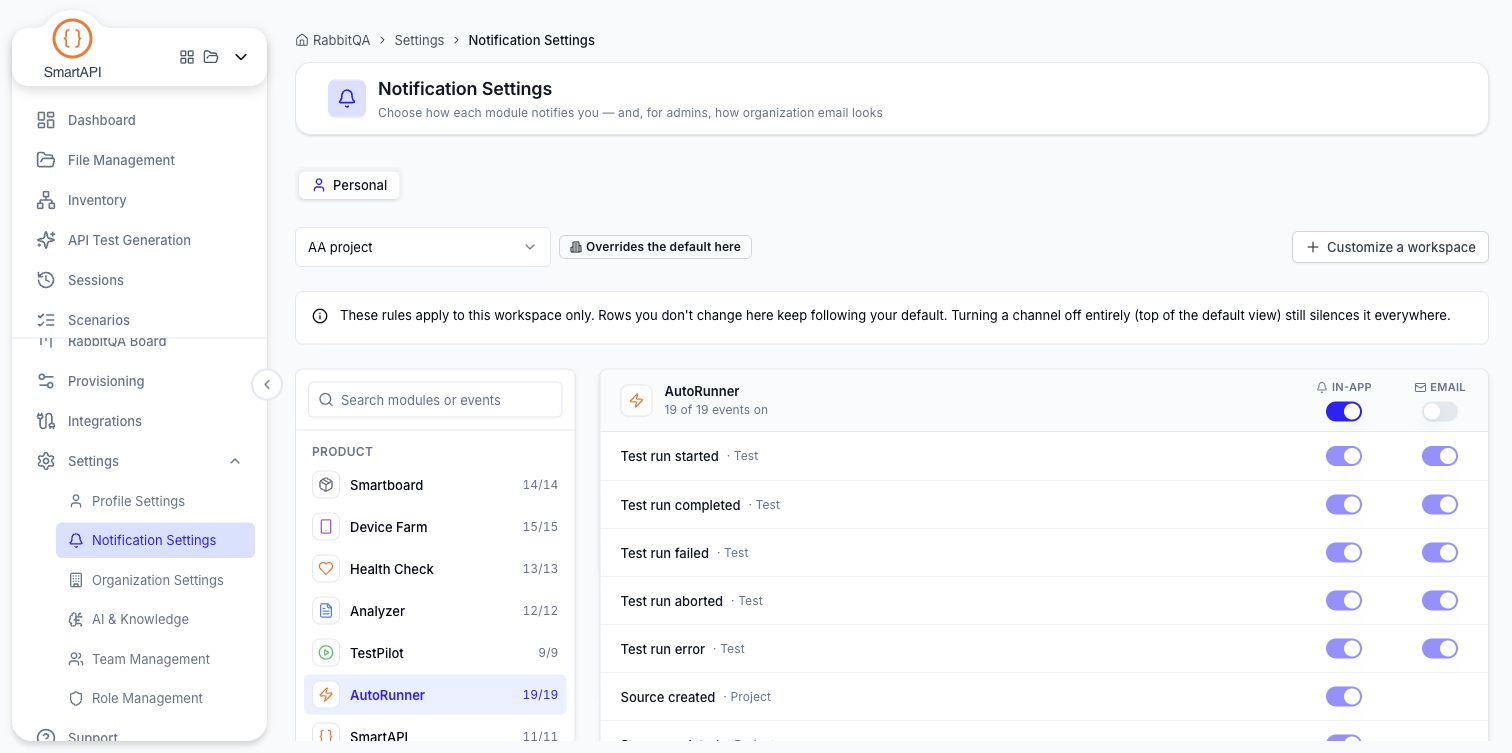Click the SmartAPI braces logo icon
This screenshot has width=1512, height=753.
click(x=72, y=39)
